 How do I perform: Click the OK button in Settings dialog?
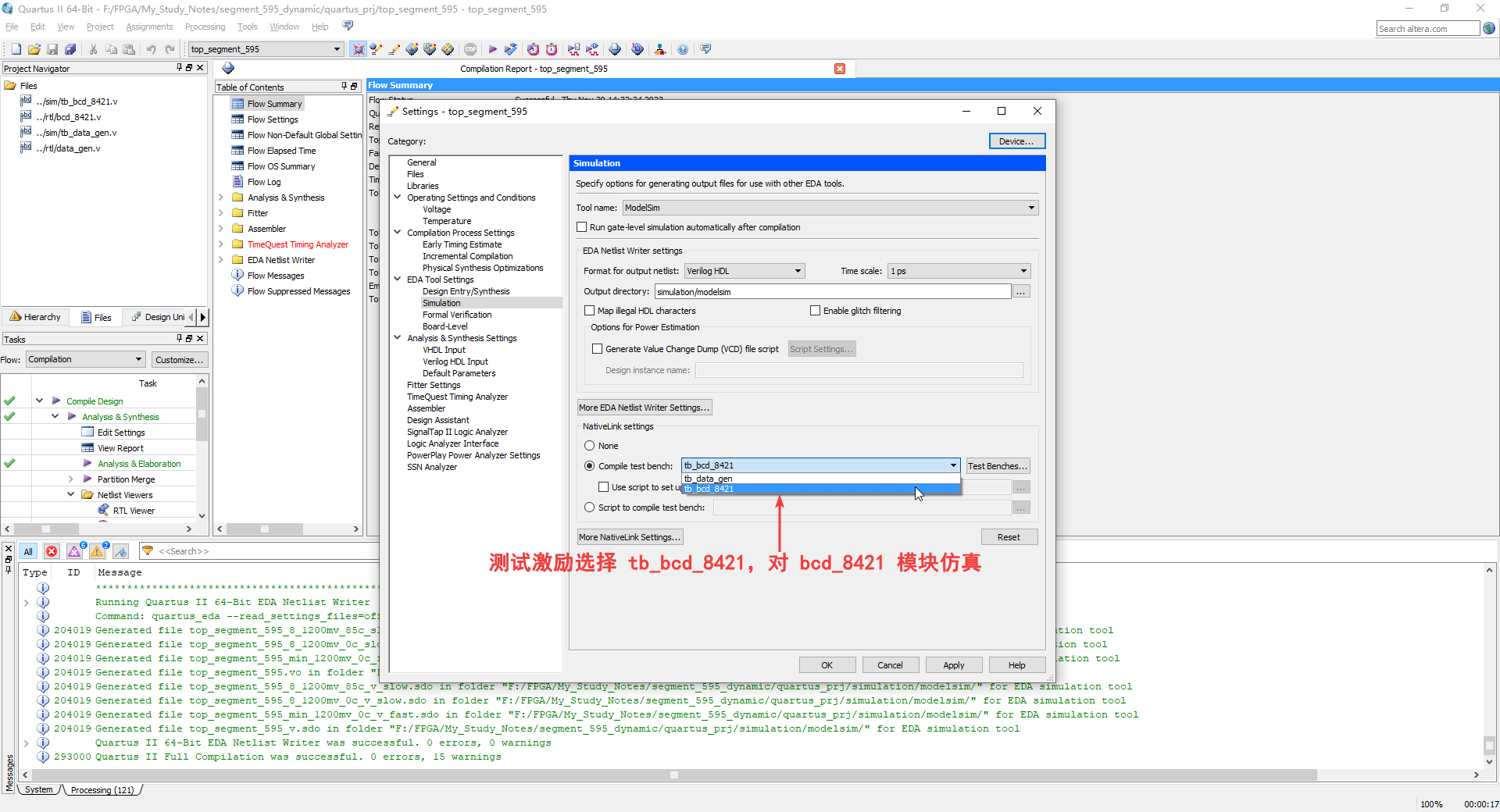827,665
